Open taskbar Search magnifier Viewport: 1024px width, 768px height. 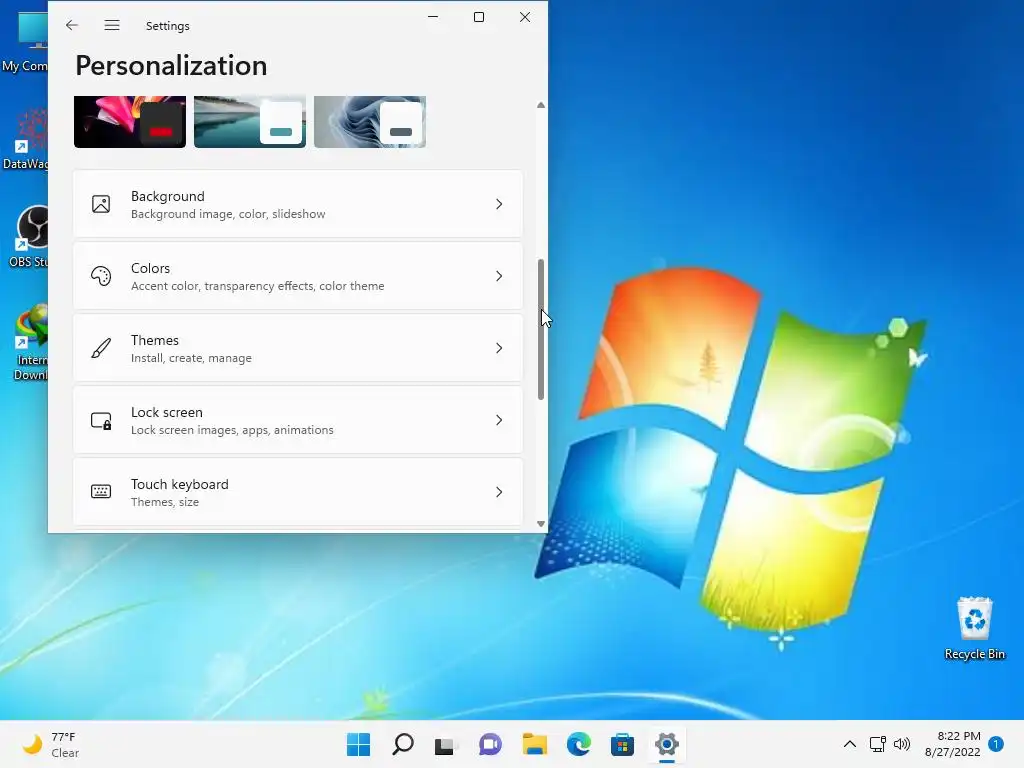402,744
